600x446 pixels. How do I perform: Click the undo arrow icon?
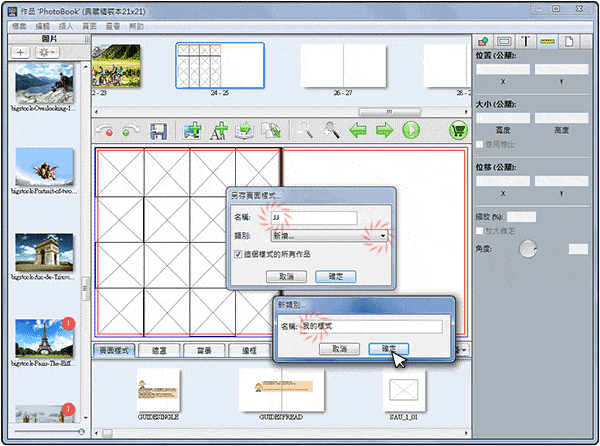coord(104,130)
